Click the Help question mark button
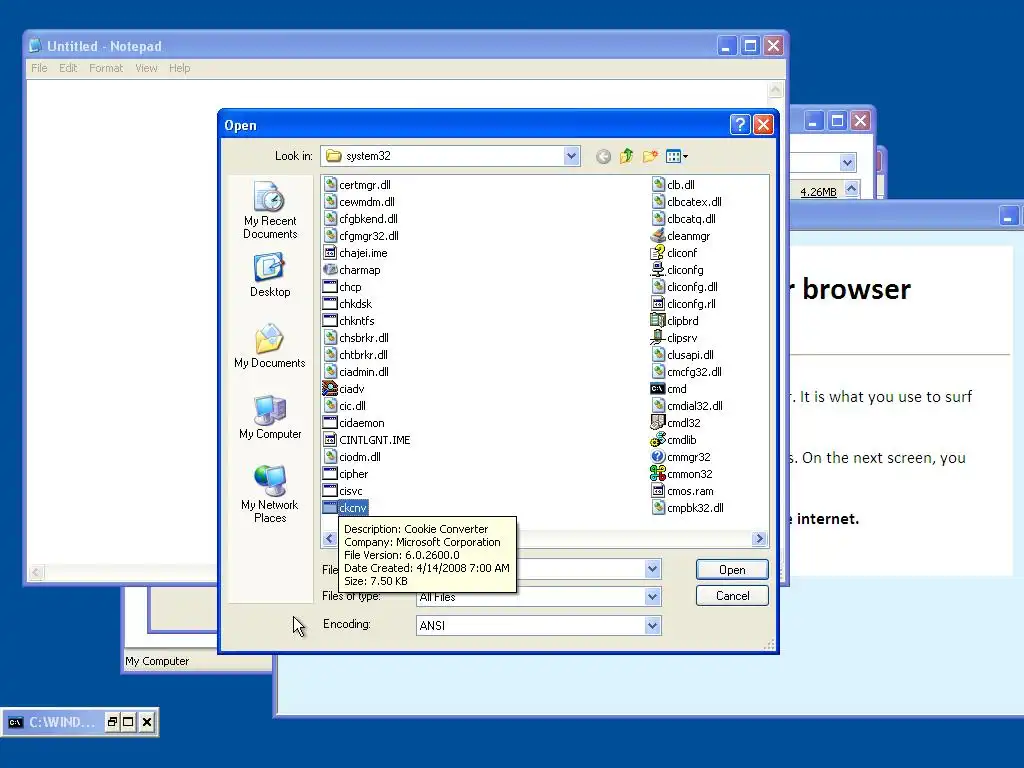 [739, 125]
